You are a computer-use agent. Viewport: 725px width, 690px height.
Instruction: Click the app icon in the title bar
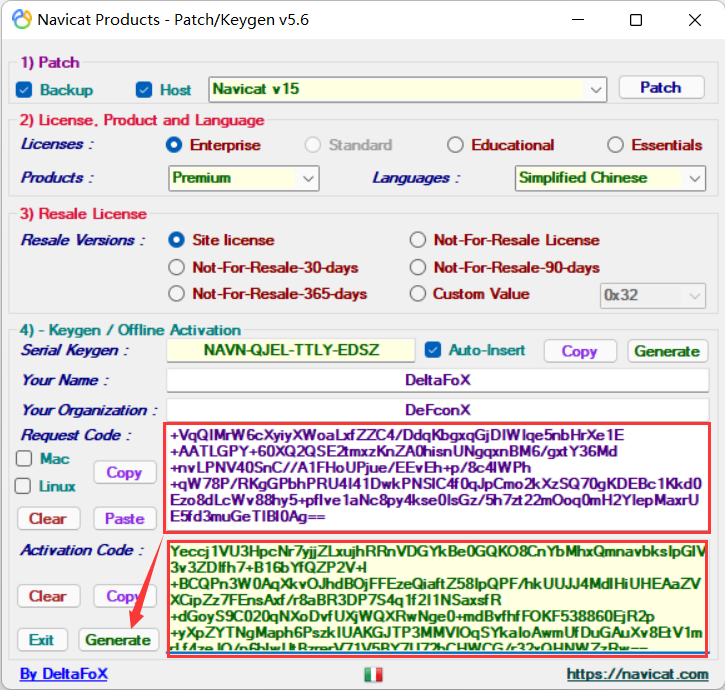19,20
